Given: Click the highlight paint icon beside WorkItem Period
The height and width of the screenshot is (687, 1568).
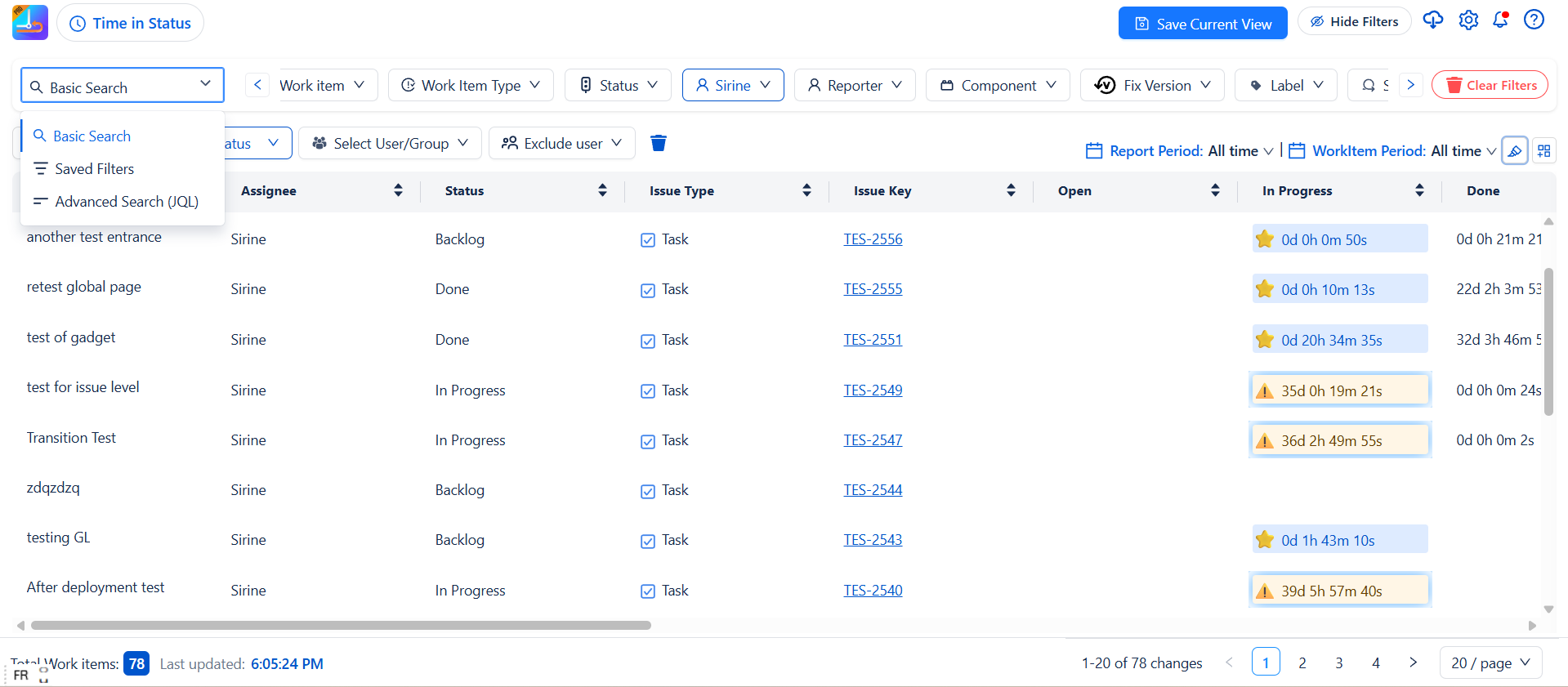Looking at the screenshot, I should click(x=1514, y=151).
